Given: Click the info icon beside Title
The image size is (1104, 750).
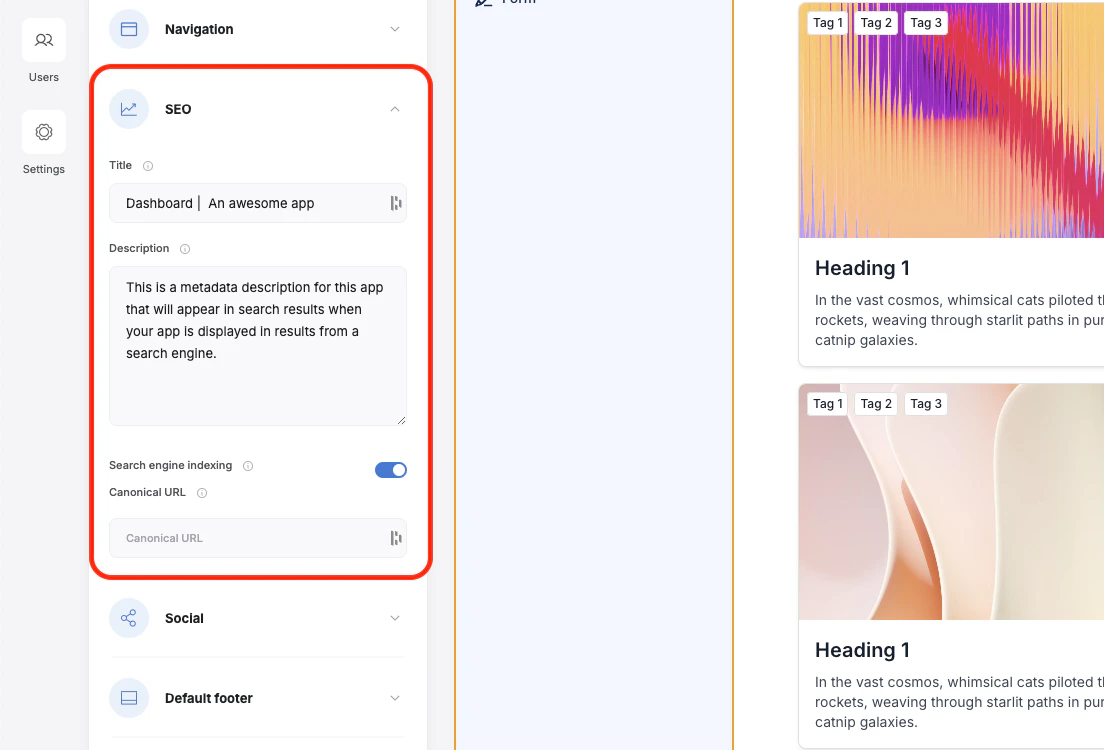Looking at the screenshot, I should [148, 166].
